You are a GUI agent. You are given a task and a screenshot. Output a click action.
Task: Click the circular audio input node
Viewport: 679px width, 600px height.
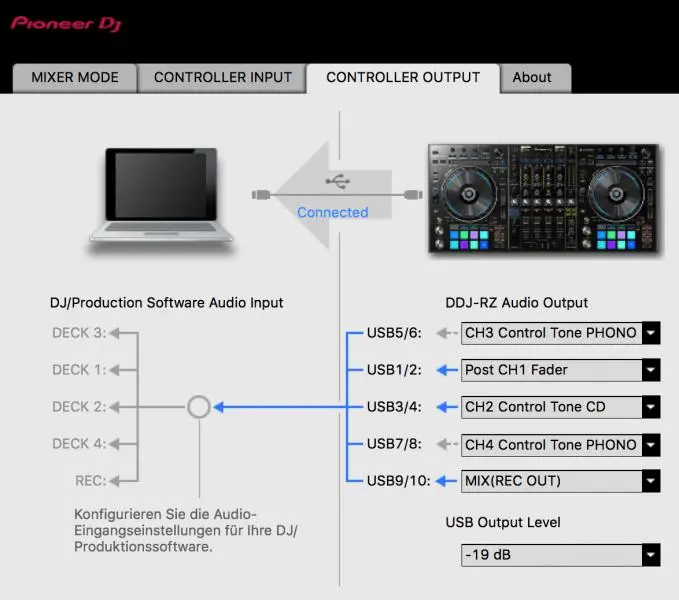[199, 407]
